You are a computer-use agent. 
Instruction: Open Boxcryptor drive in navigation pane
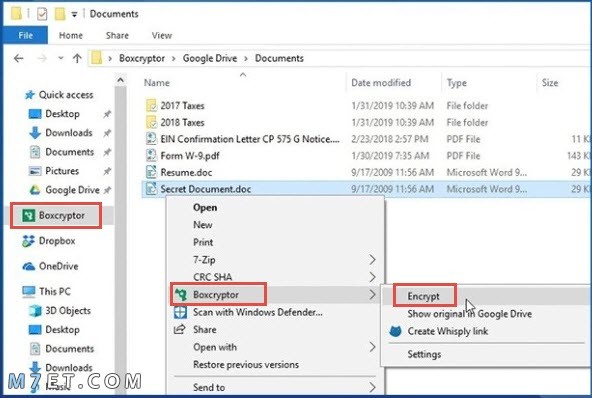click(x=56, y=216)
